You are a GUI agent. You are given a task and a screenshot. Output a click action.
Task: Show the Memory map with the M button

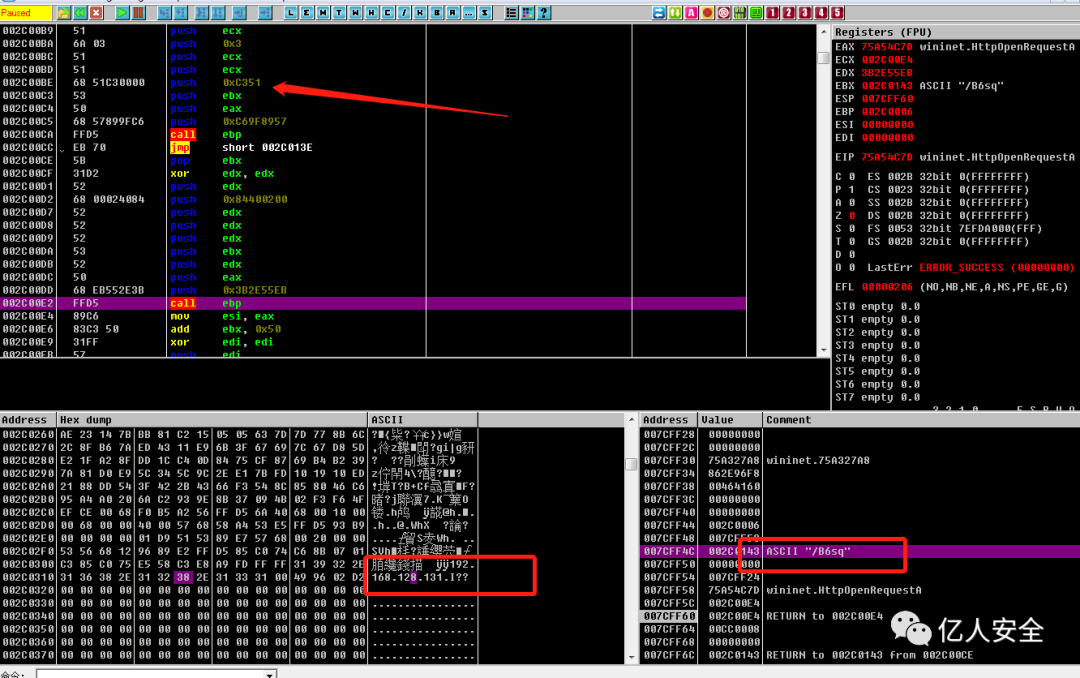(324, 12)
